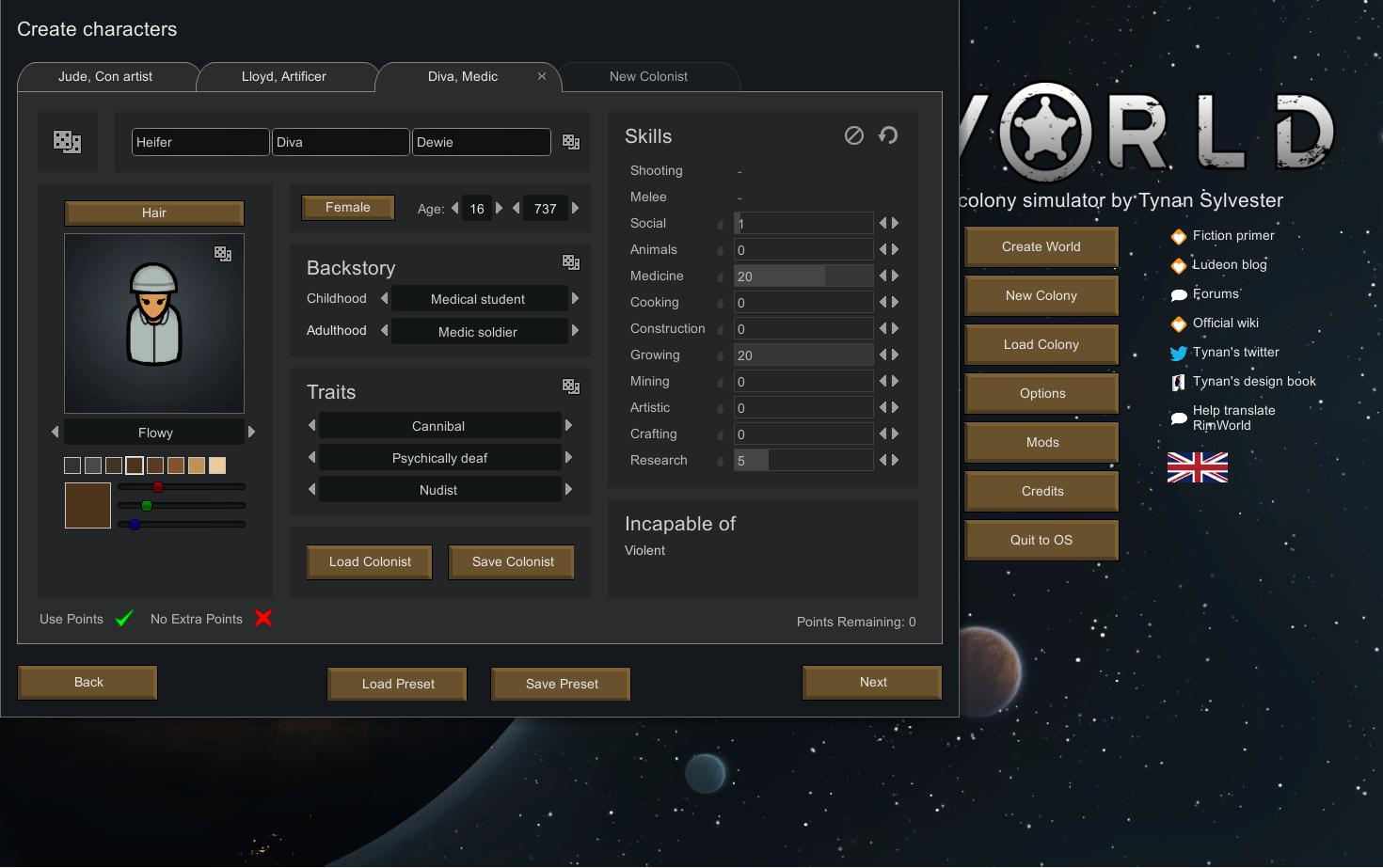The image size is (1383, 868).
Task: Clear all skills with the circle-slash icon
Action: [854, 135]
